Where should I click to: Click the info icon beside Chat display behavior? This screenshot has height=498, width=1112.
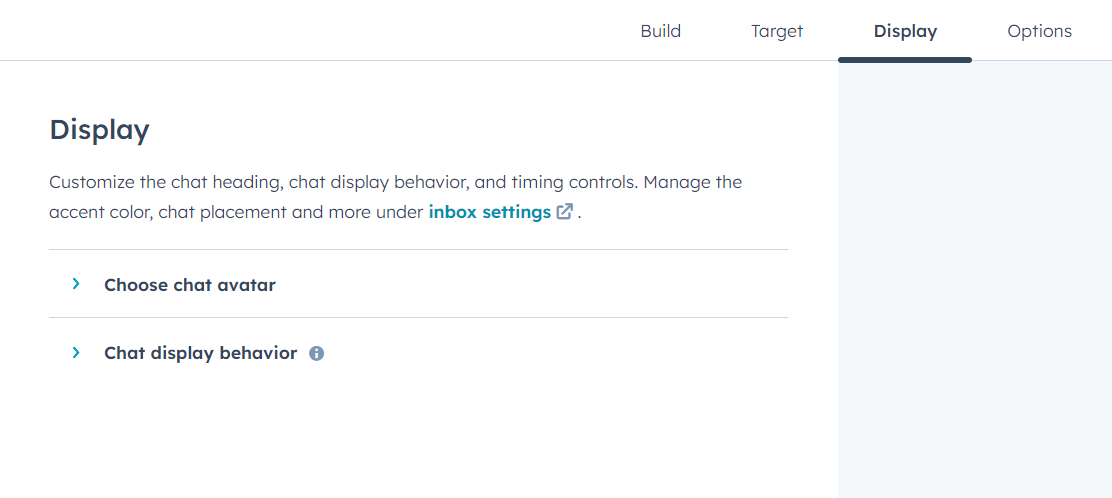click(x=317, y=353)
